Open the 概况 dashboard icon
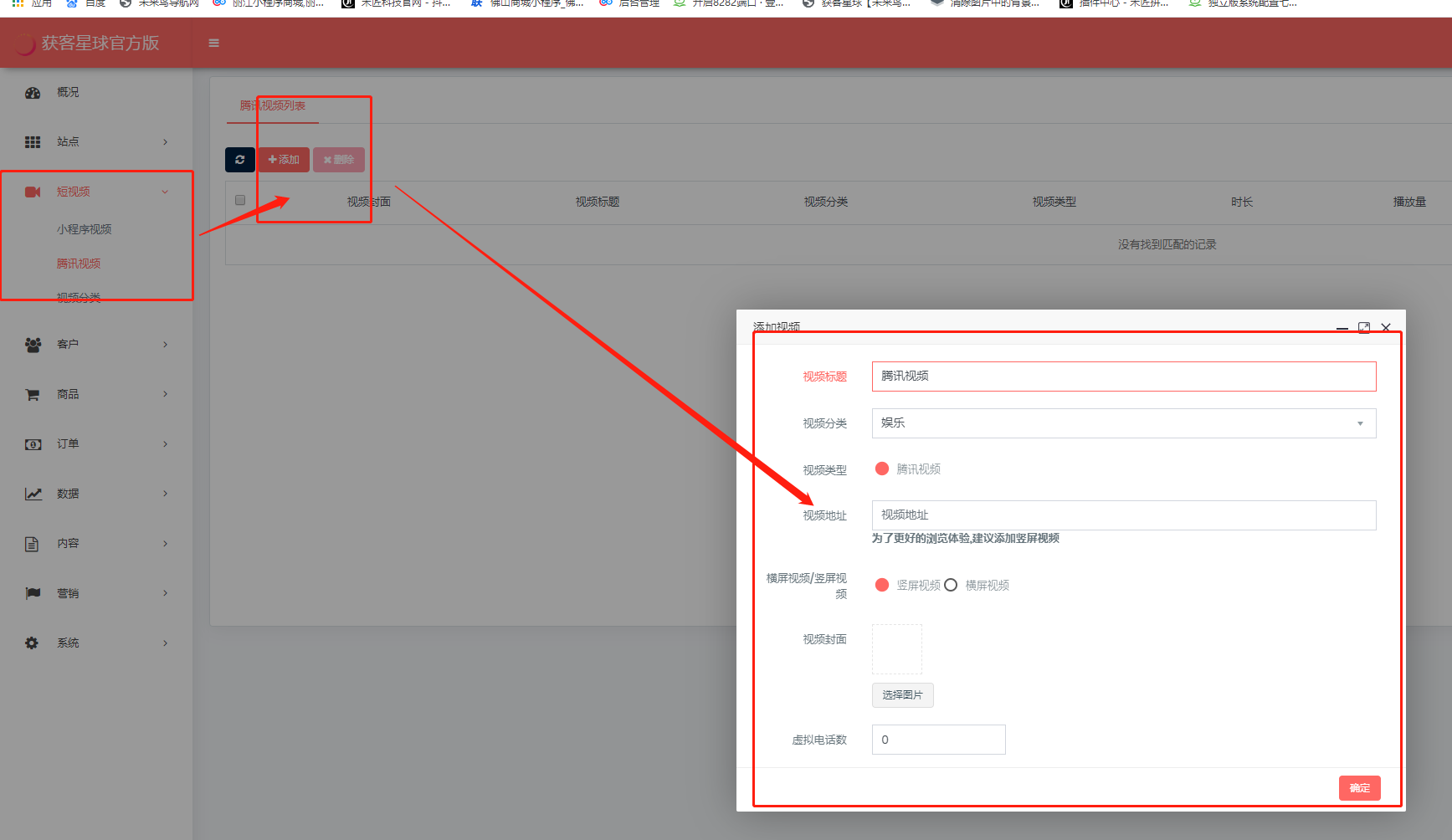Viewport: 1452px width, 840px height. [33, 93]
